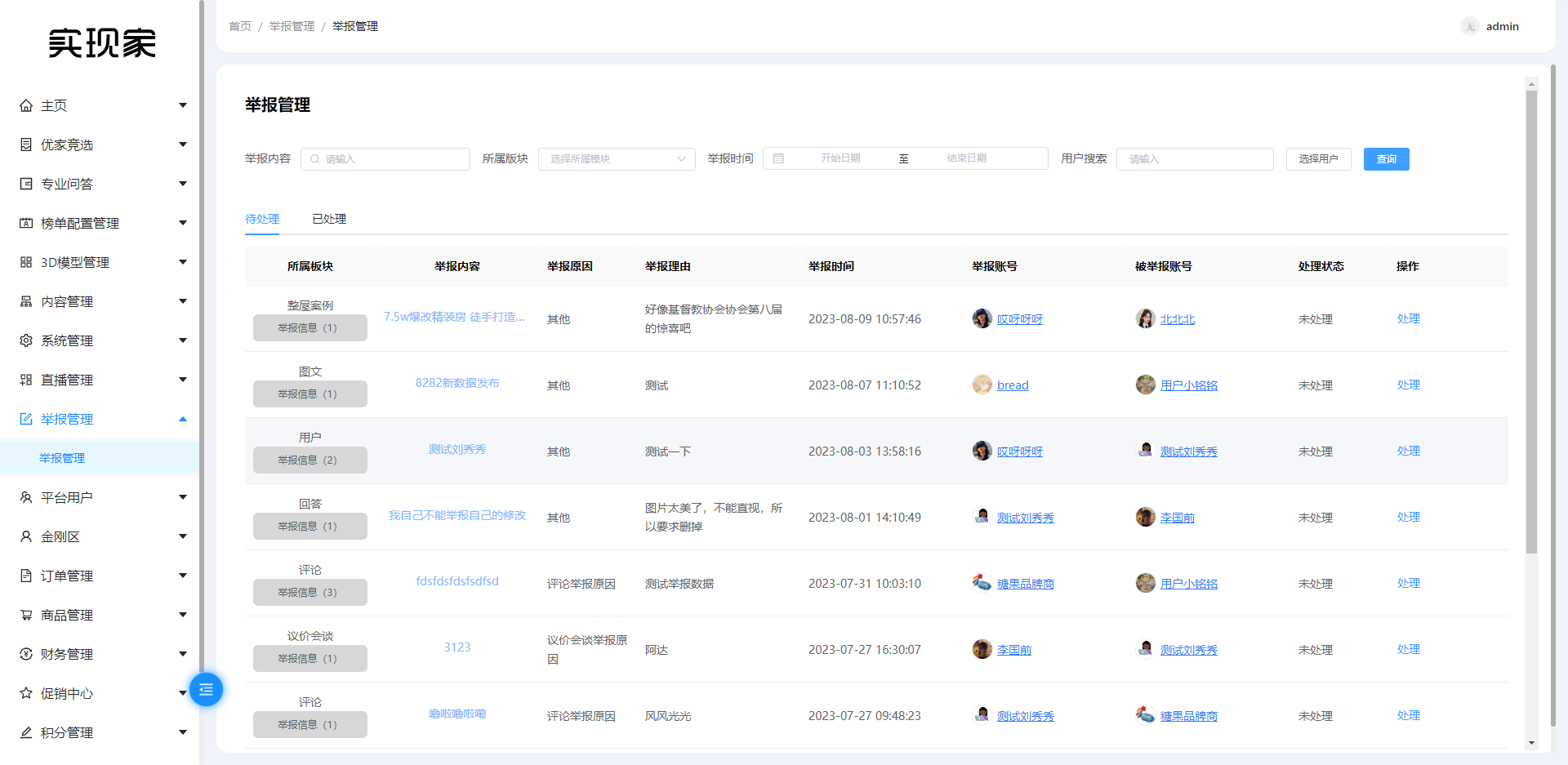
Task: Click the 选择用户 button
Action: [x=1319, y=159]
